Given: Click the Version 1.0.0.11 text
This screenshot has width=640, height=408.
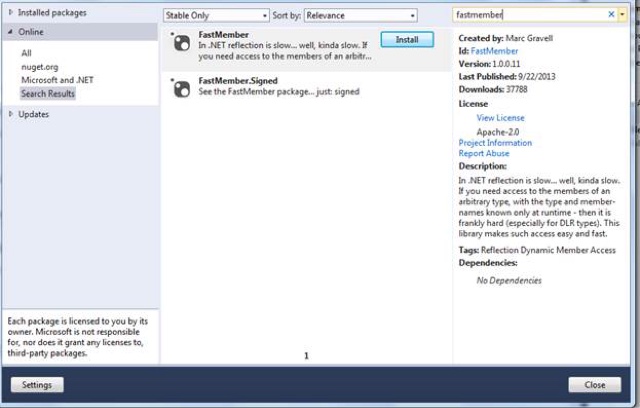Looking at the screenshot, I should coord(489,64).
